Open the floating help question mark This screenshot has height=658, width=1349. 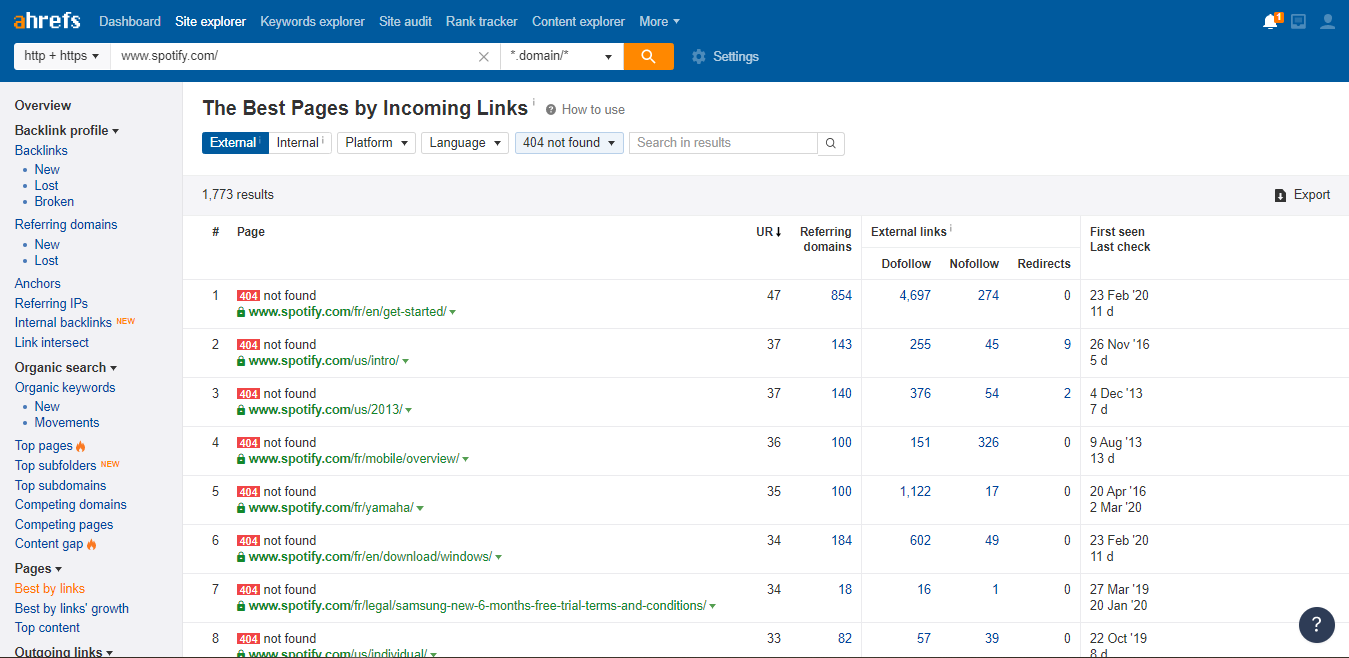(x=1316, y=625)
